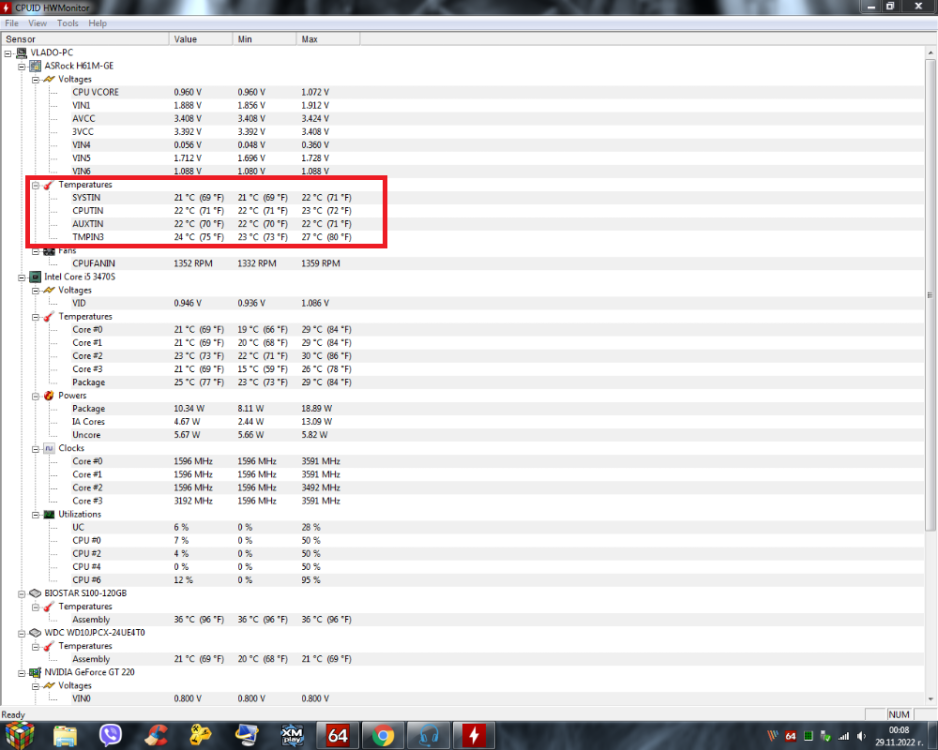Open Google Chrome from the taskbar
Viewport: 938px width, 750px height.
coord(383,735)
